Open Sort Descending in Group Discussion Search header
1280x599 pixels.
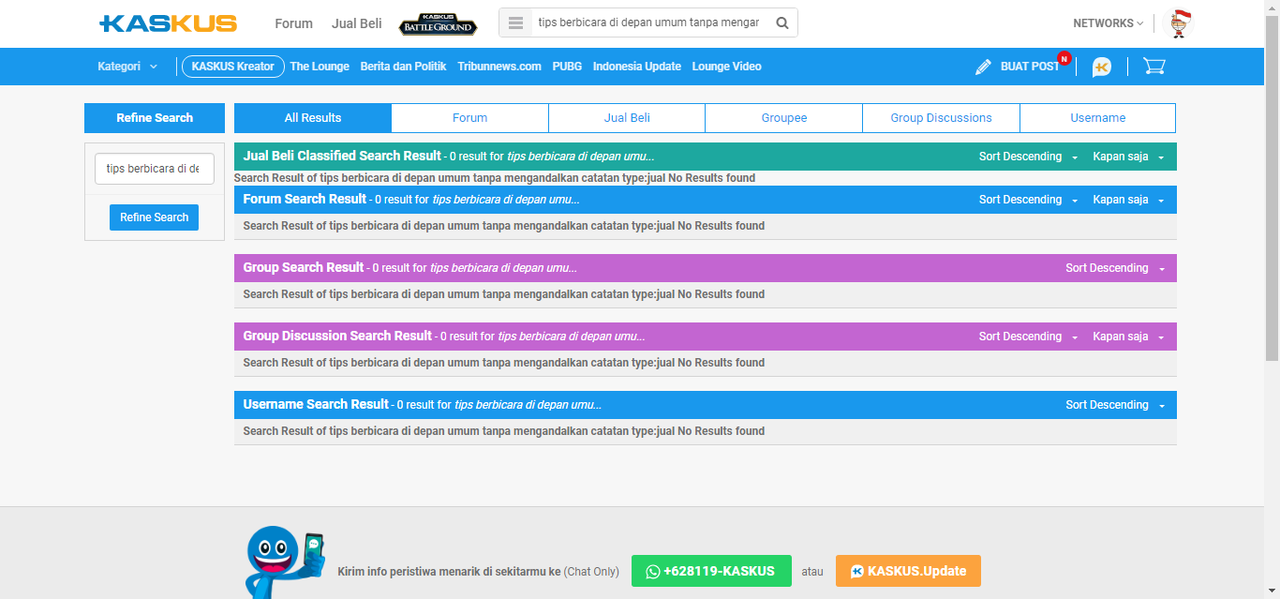click(1028, 337)
